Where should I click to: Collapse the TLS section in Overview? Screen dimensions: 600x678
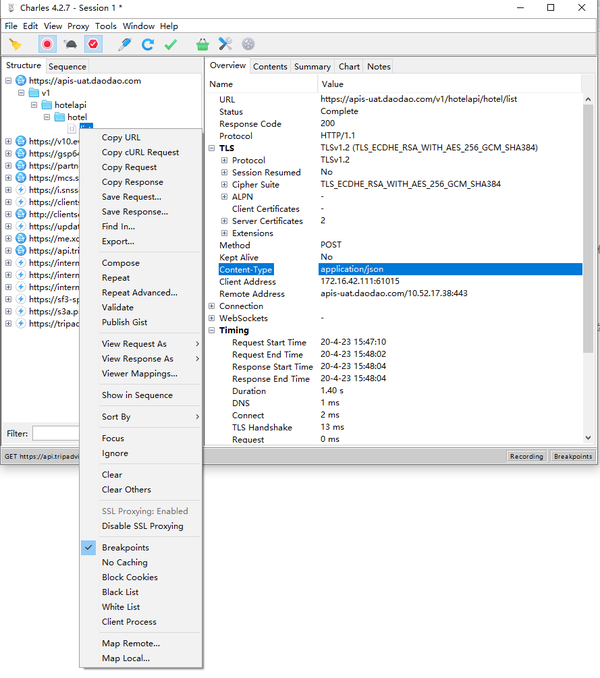211,148
